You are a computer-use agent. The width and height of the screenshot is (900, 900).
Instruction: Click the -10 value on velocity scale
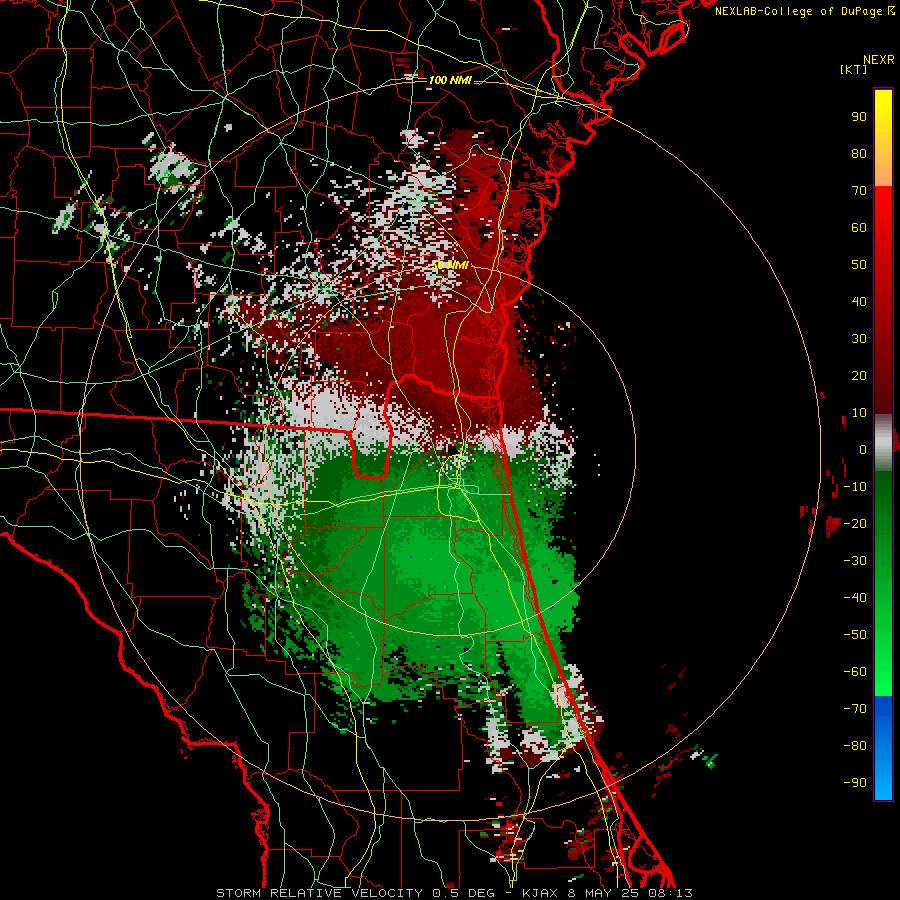pos(855,487)
